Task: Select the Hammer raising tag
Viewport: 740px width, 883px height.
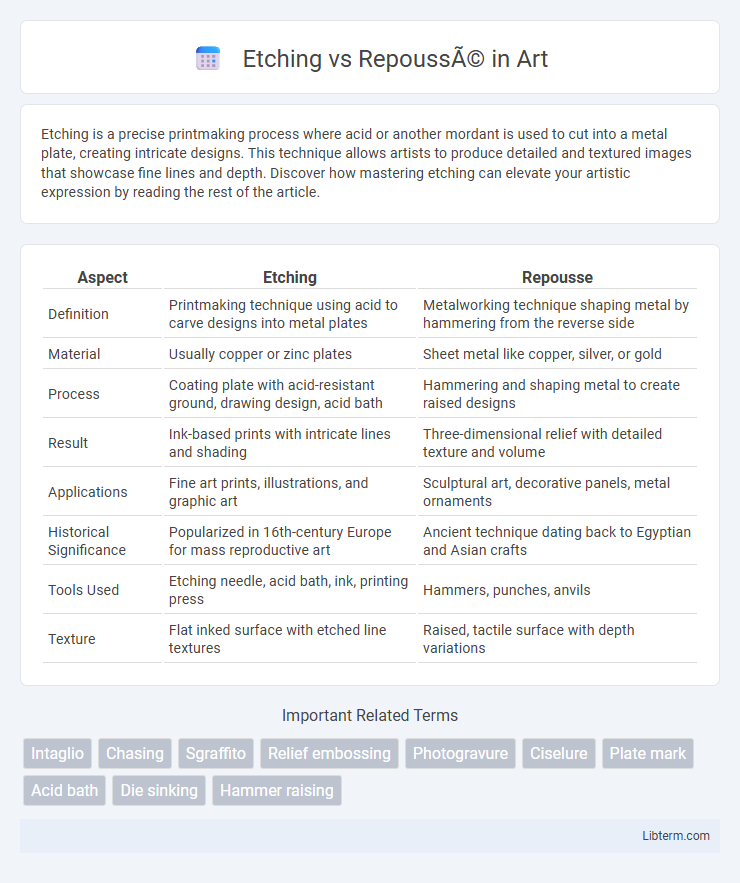Action: pos(277,790)
